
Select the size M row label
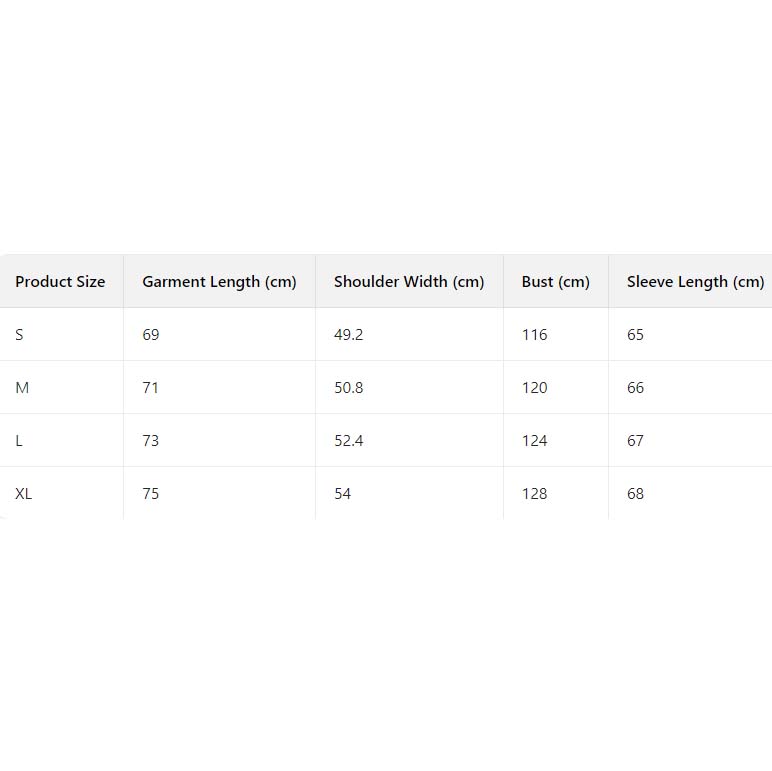pyautogui.click(x=22, y=388)
